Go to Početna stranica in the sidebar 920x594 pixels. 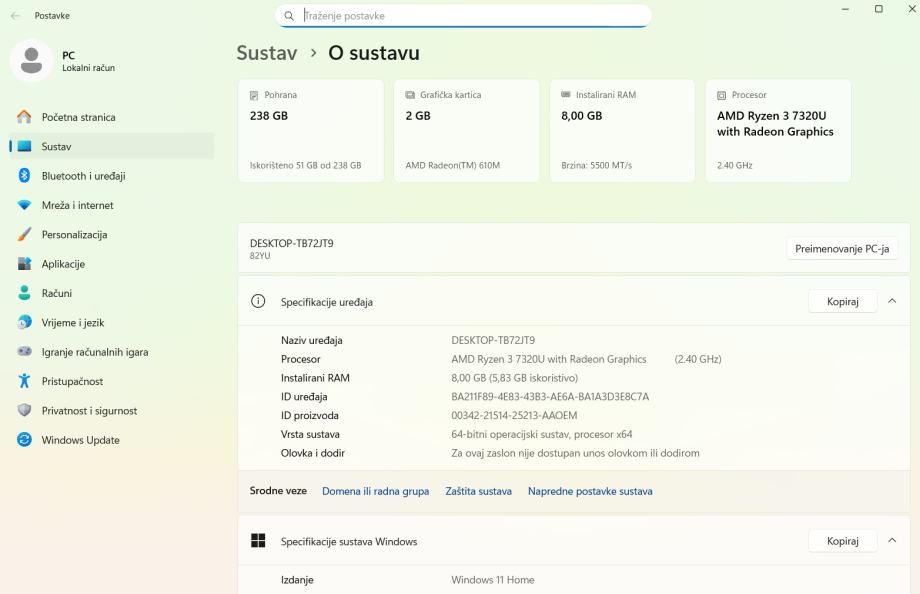[78, 117]
